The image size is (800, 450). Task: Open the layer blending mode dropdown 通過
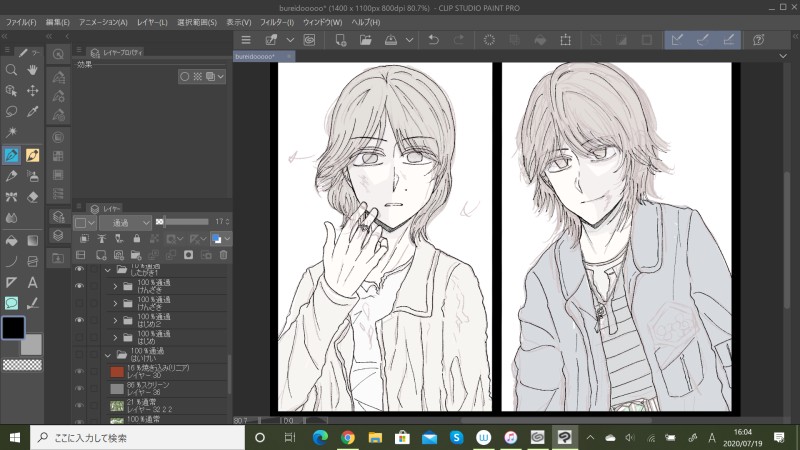[x=125, y=222]
